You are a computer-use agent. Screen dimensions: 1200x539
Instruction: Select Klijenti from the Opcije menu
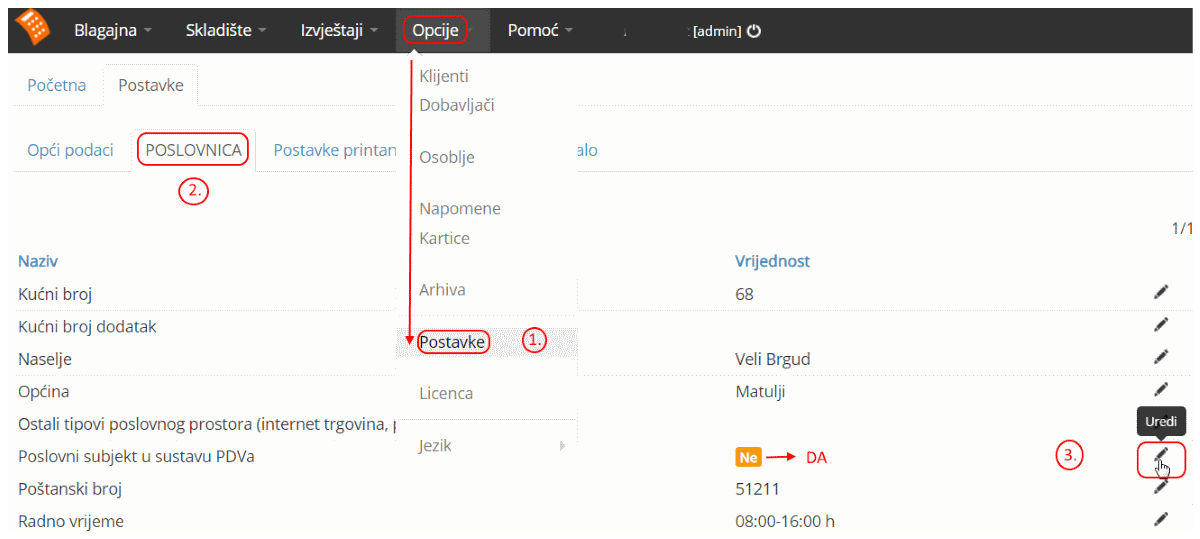point(444,76)
